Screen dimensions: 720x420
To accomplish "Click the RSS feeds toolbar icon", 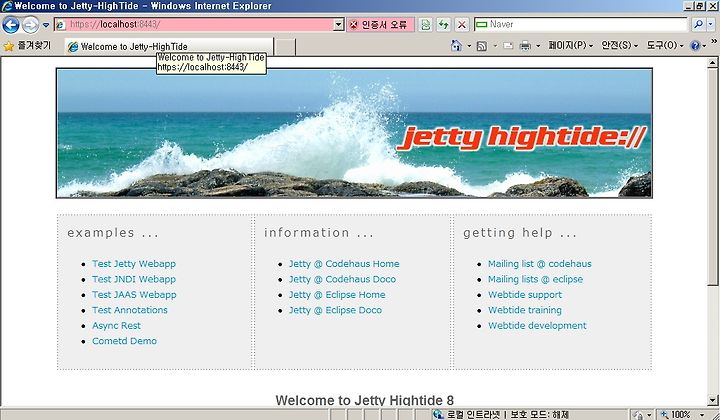I will click(x=482, y=46).
